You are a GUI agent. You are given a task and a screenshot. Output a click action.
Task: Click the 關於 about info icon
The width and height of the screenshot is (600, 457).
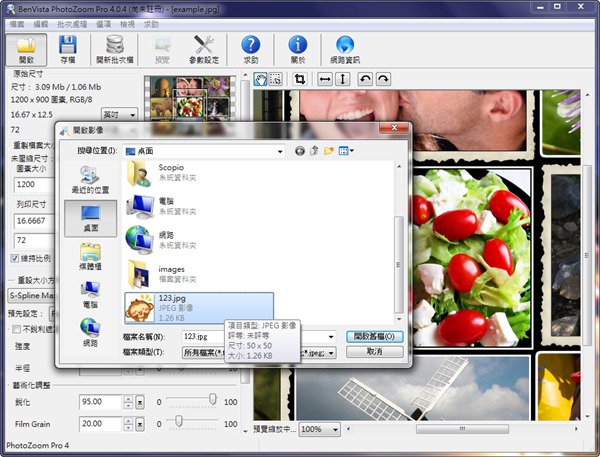coord(298,50)
